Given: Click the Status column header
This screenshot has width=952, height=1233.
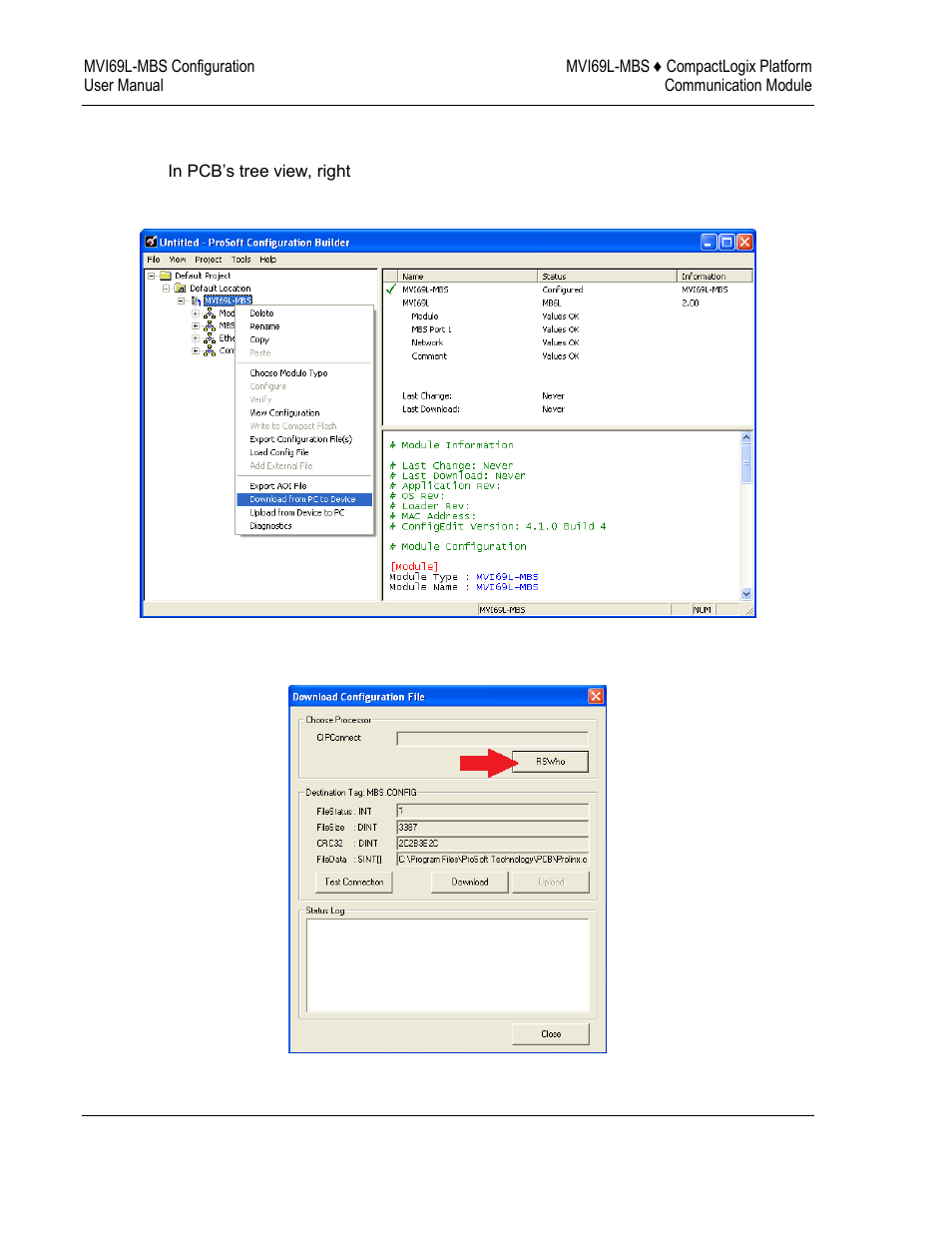Looking at the screenshot, I should click(607, 277).
